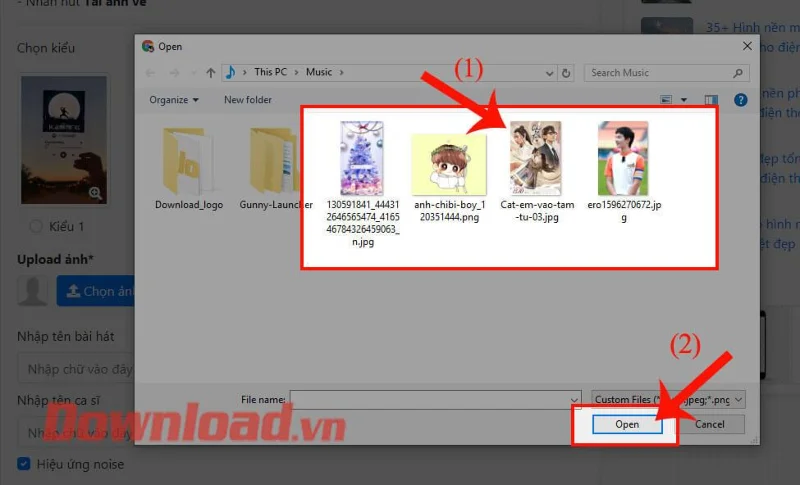Expand the address bar history dropdown
This screenshot has height=485, width=800.
click(x=549, y=73)
